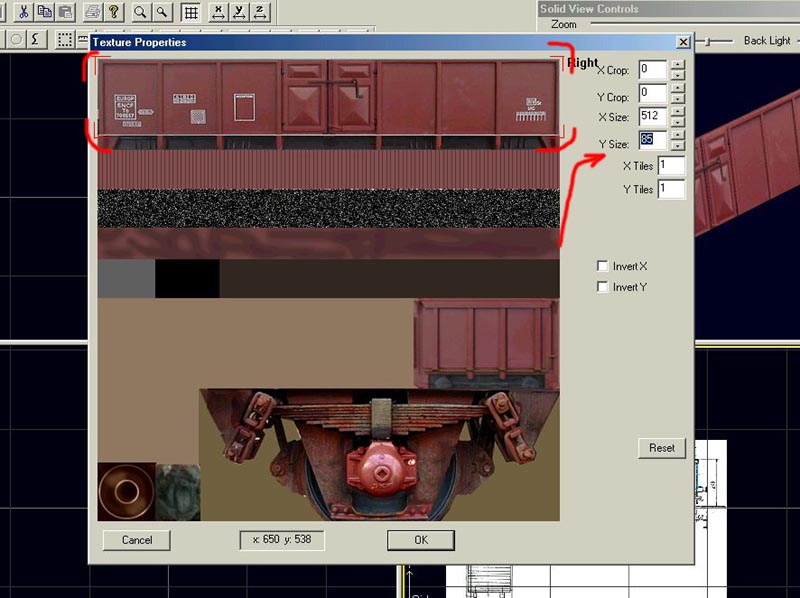Click the Print icon
The image size is (800, 598).
tap(93, 12)
